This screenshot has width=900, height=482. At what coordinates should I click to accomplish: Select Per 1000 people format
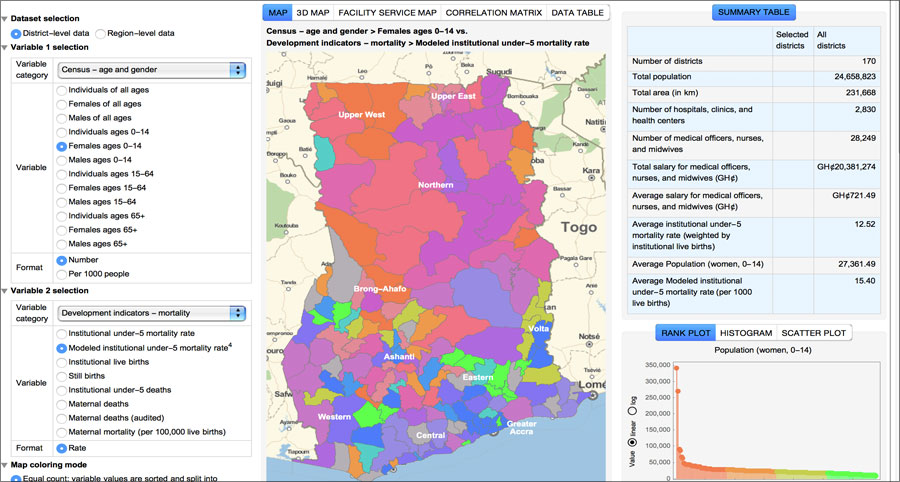point(63,274)
